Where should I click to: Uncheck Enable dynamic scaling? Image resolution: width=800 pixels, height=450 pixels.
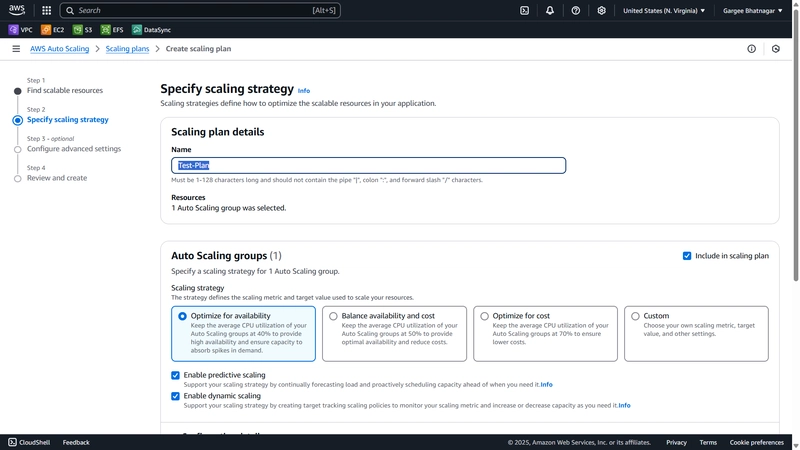tap(176, 396)
